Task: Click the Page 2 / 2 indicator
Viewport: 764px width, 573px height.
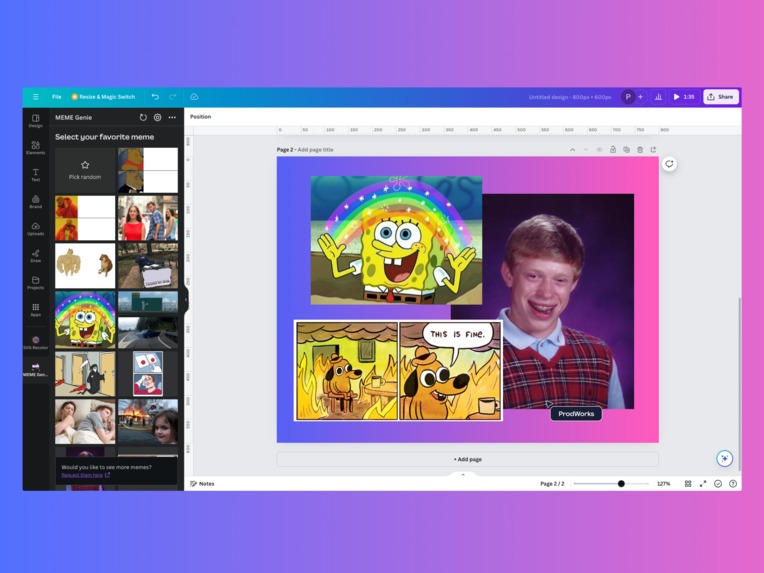Action: click(552, 484)
